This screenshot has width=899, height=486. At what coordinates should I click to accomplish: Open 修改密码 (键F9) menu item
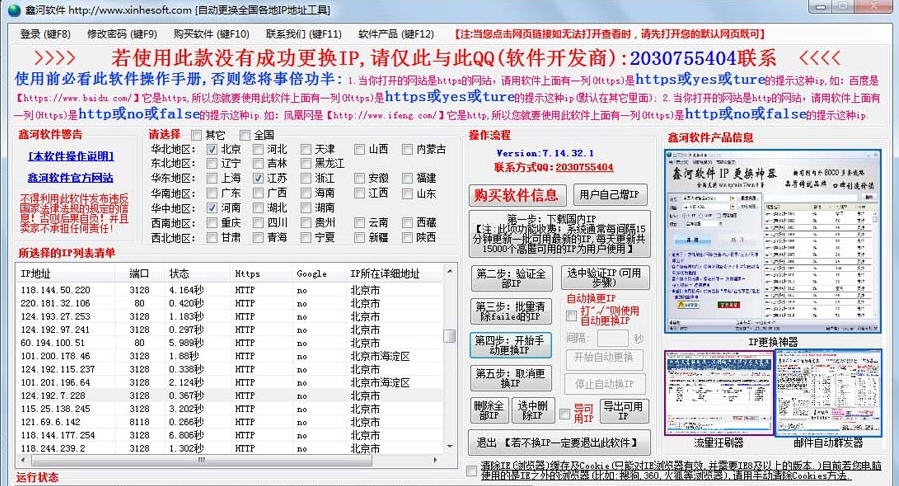pos(122,34)
